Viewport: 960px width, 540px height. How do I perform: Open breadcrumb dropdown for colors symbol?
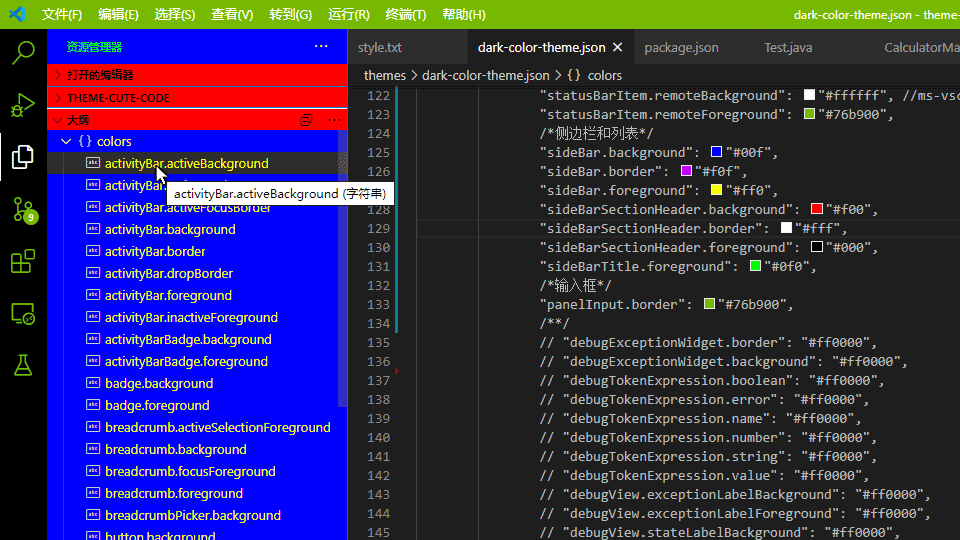(x=604, y=75)
